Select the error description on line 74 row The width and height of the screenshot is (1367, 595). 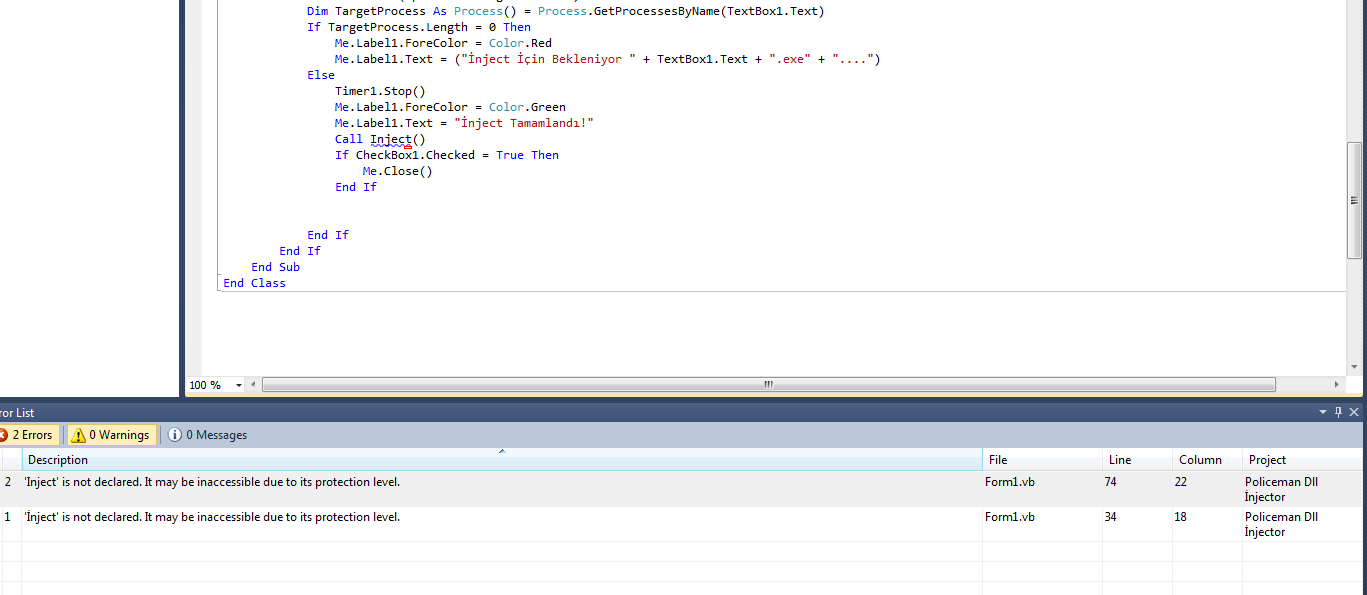[x=212, y=482]
